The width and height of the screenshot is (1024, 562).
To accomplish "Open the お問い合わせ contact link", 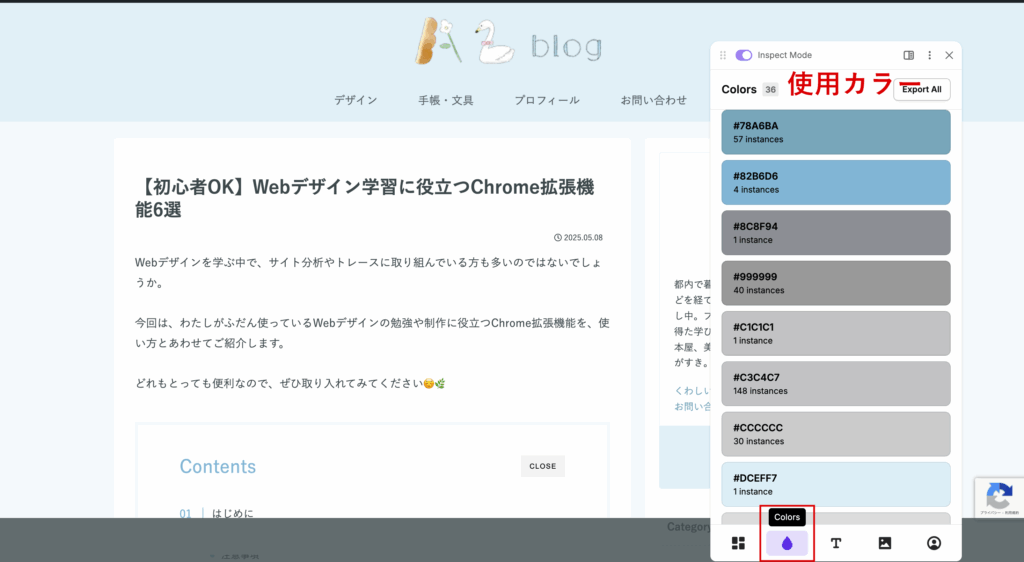I will point(653,100).
